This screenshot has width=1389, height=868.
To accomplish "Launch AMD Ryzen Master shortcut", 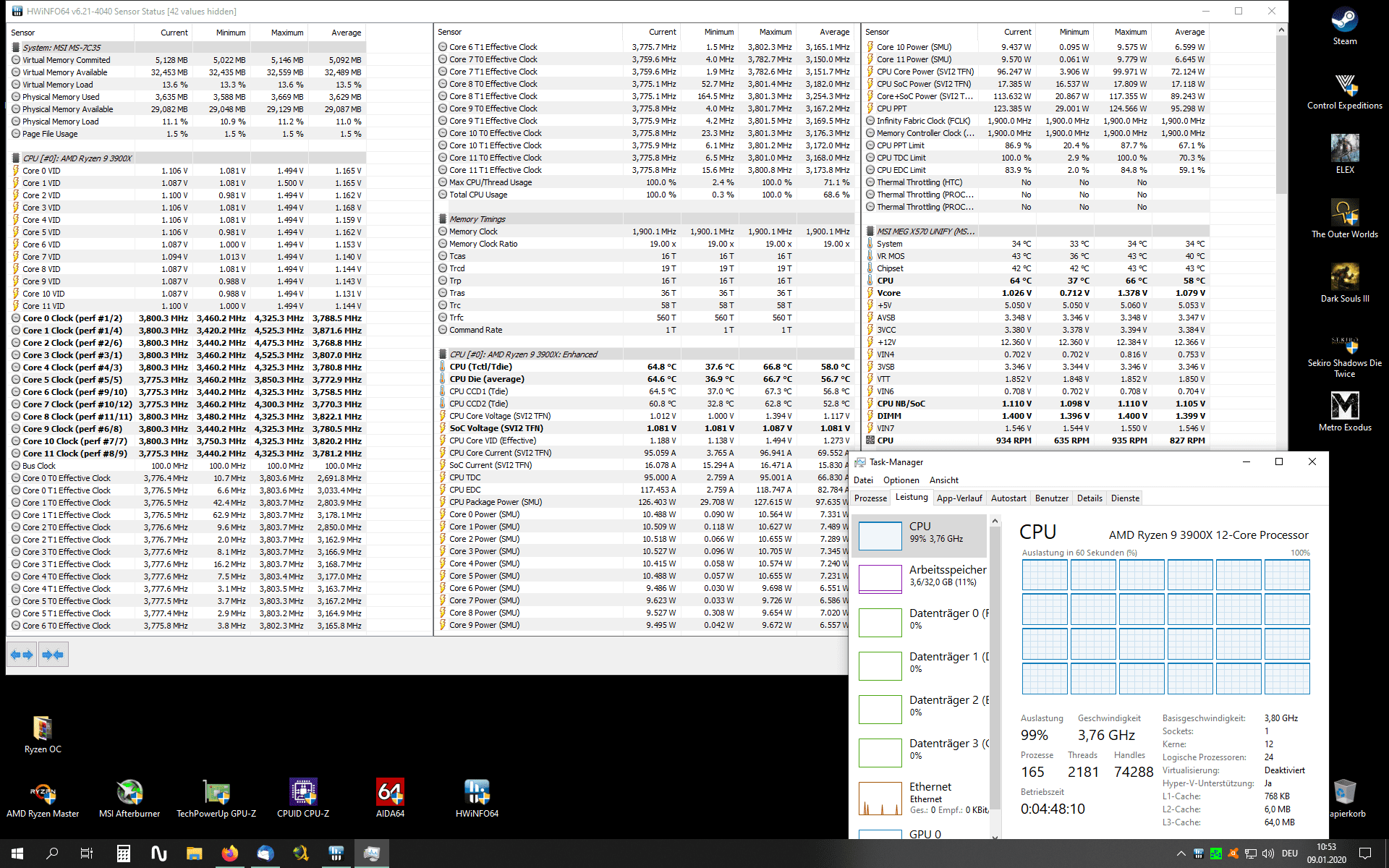I will tap(43, 799).
